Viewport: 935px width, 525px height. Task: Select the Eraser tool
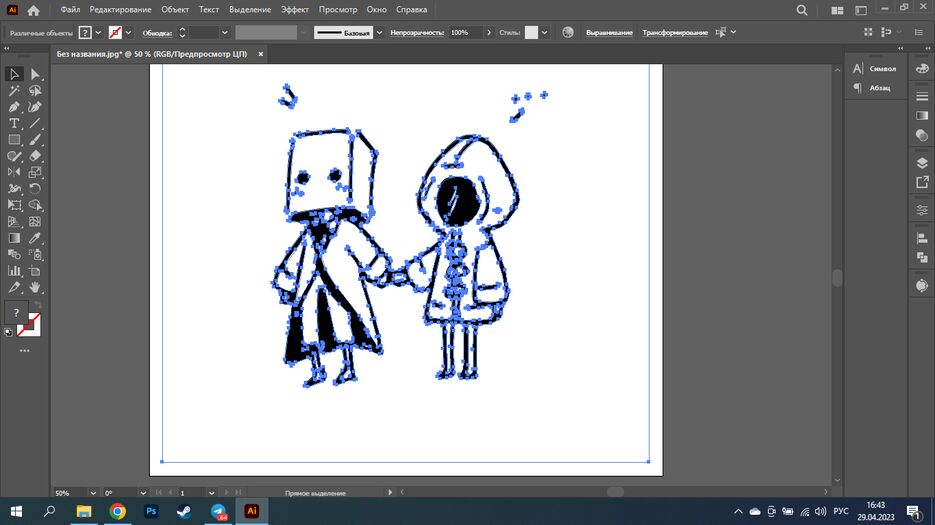click(35, 156)
